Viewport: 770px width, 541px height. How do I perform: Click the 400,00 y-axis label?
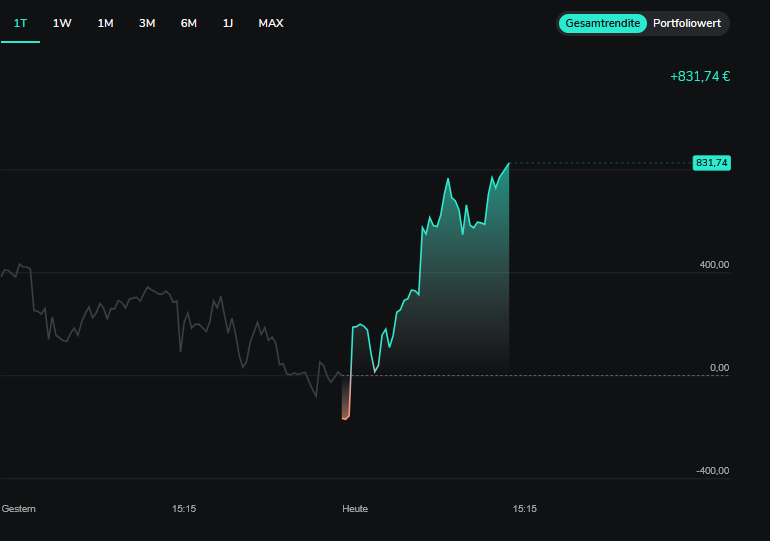click(x=714, y=265)
